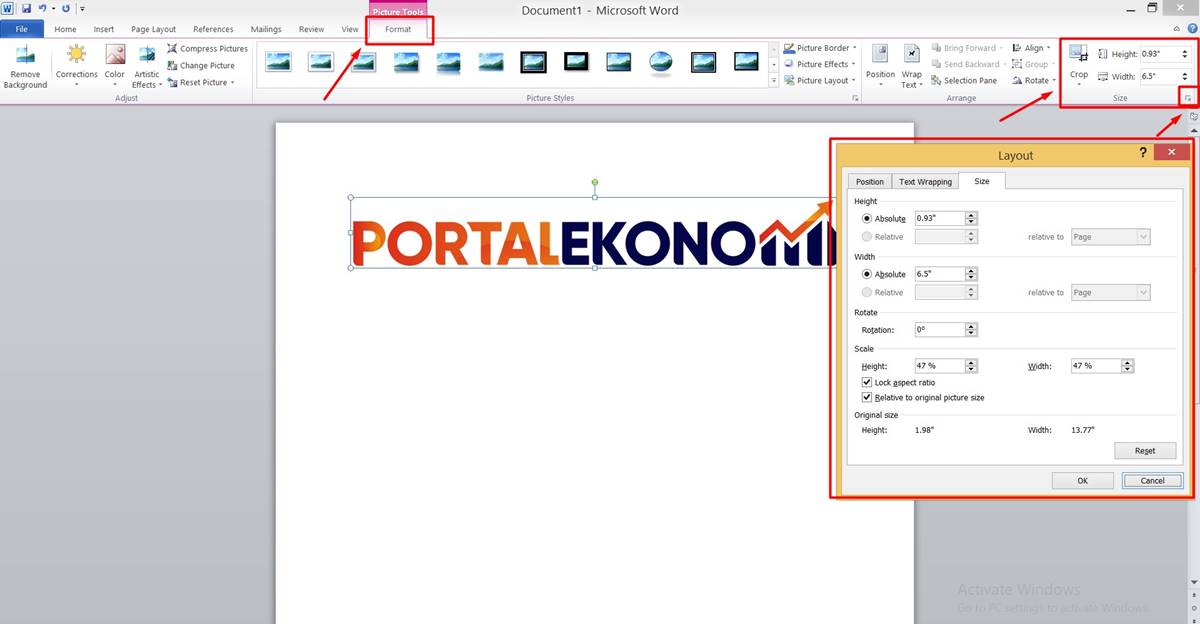Expand the Reset Picture dropdown arrow
Screen dimensions: 1200x624
pos(232,82)
